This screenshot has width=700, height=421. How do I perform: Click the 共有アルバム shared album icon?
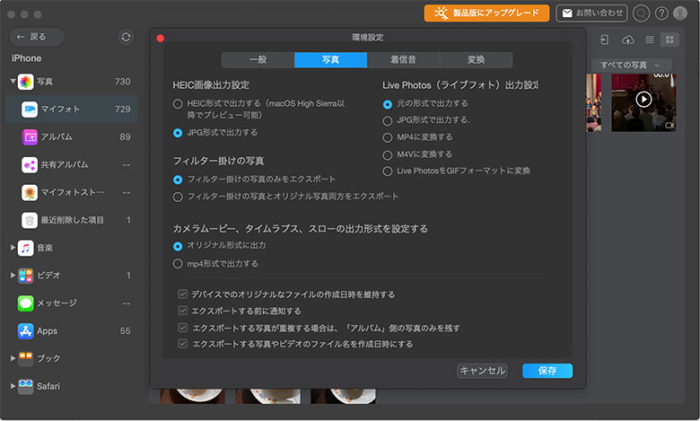29,165
